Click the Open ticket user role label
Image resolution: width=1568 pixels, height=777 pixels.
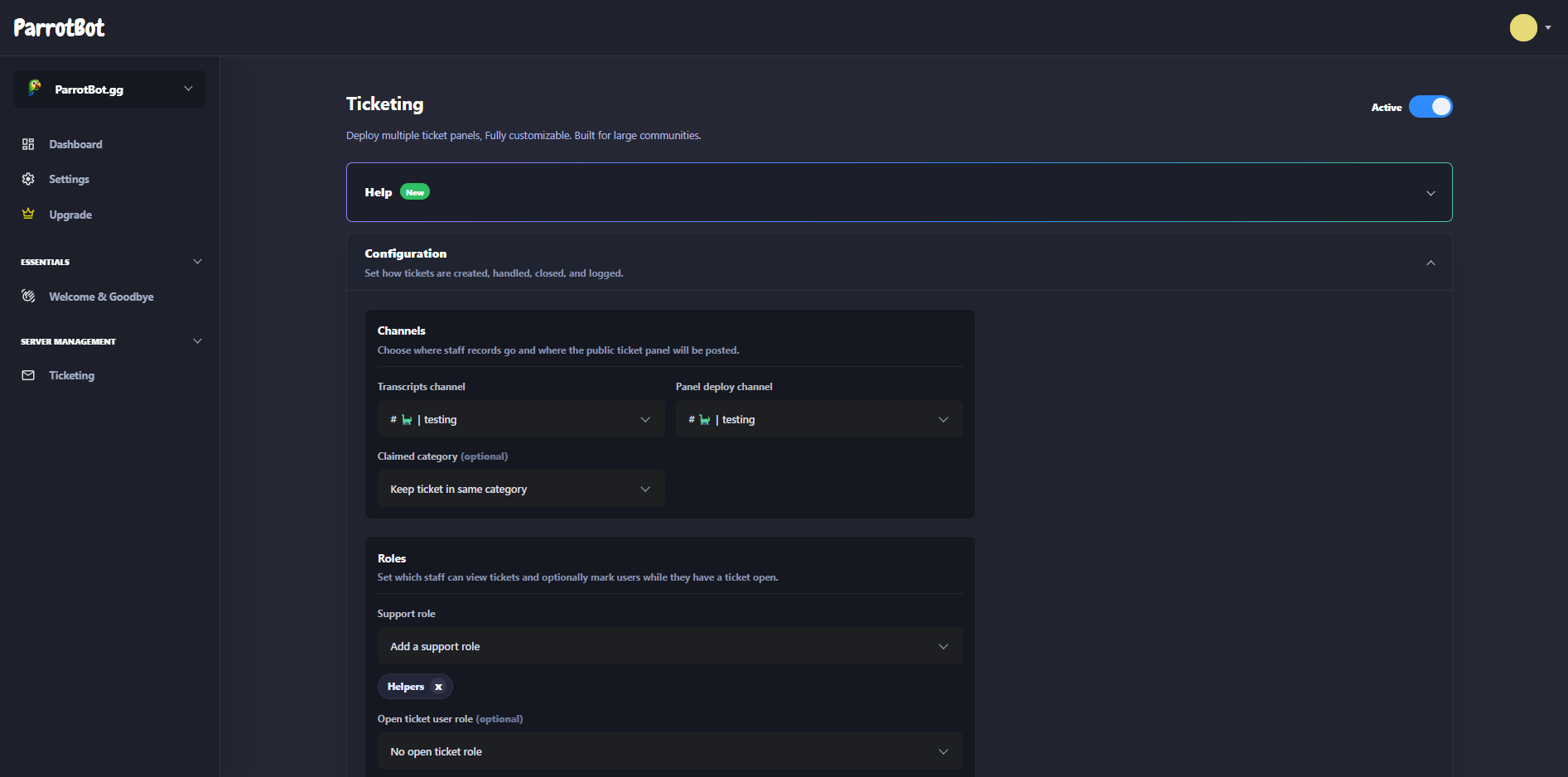(451, 719)
